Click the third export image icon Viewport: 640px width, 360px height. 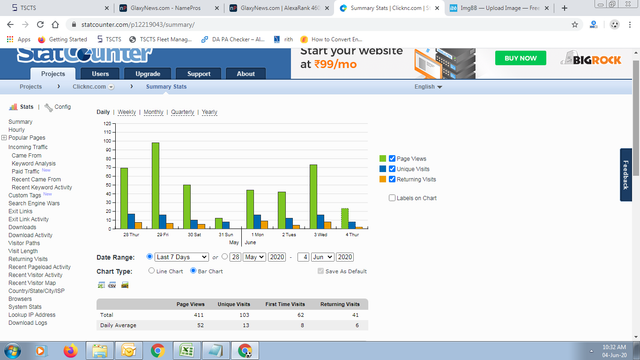pyautogui.click(x=125, y=285)
